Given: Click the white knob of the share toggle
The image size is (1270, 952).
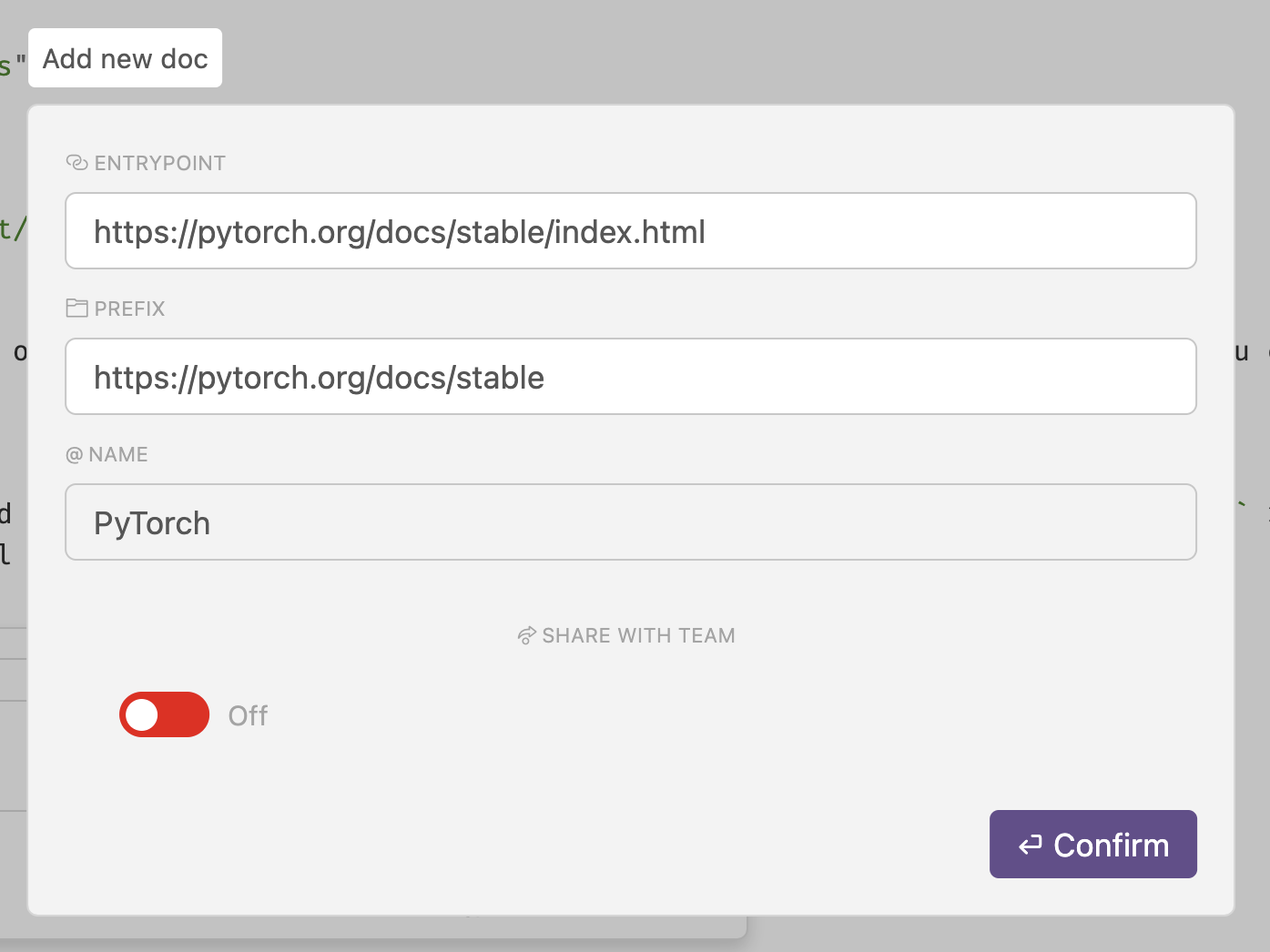Looking at the screenshot, I should (x=142, y=714).
